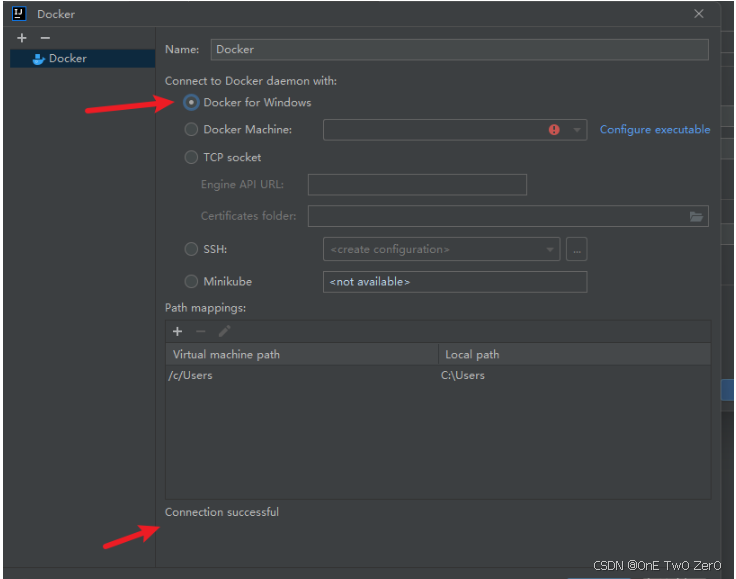Pick the Minikube radio option
Screen dimensions: 736x579
191,282
